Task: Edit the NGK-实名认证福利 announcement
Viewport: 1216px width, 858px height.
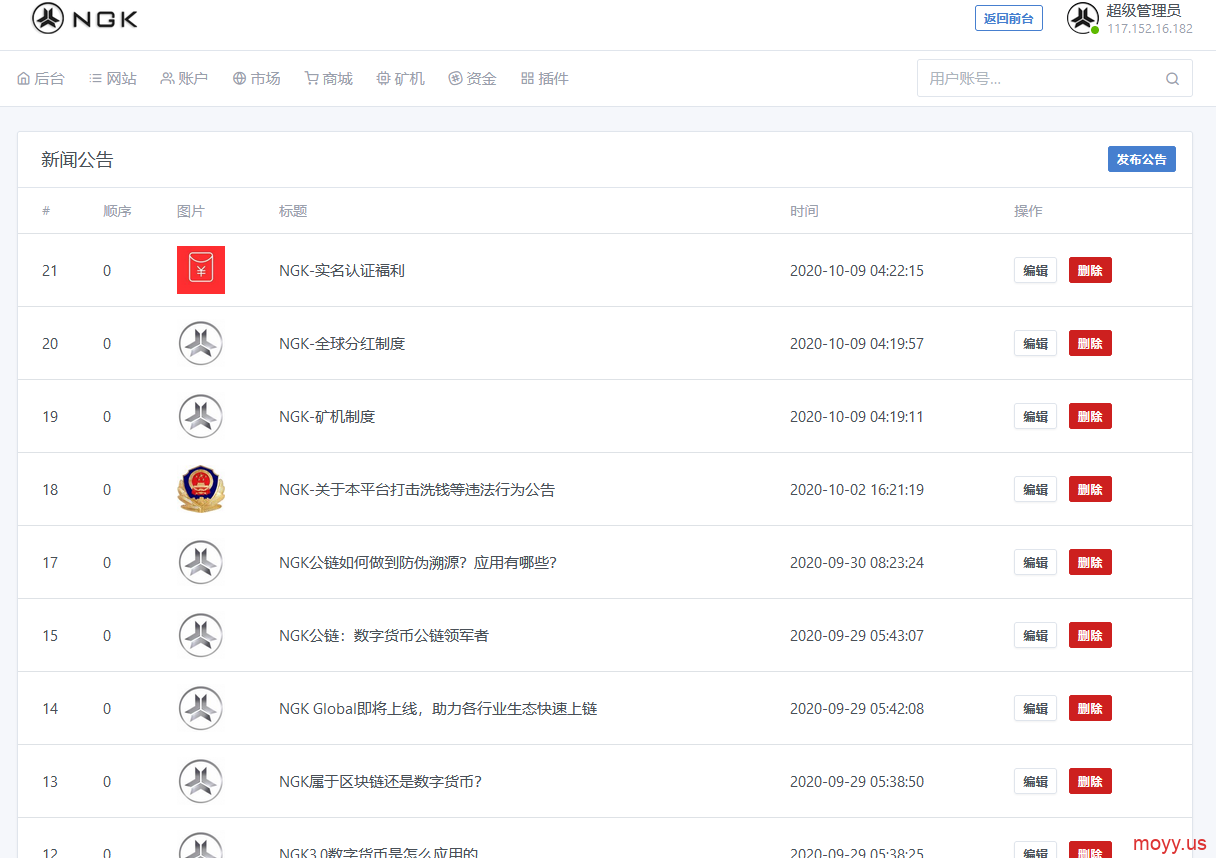Action: (x=1035, y=270)
